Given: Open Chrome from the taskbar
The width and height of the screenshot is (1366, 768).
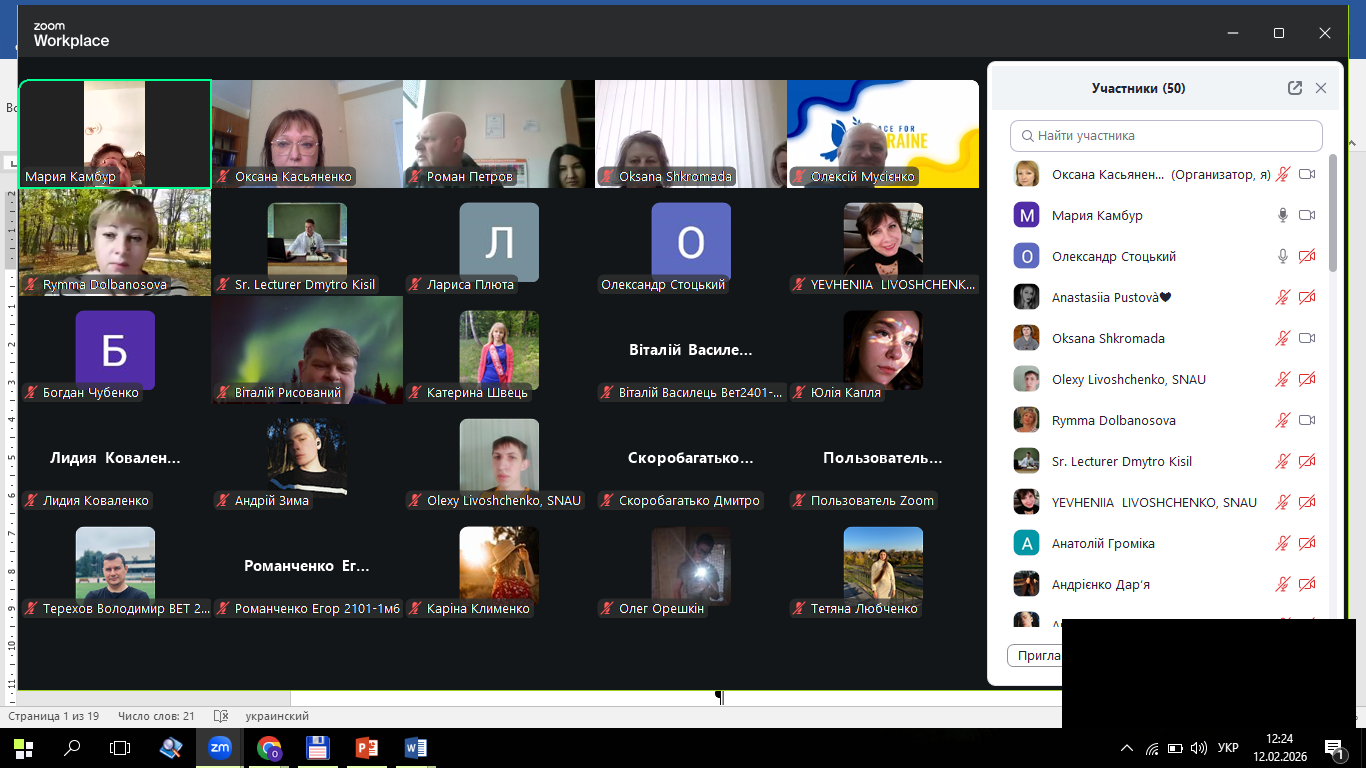Looking at the screenshot, I should [268, 747].
